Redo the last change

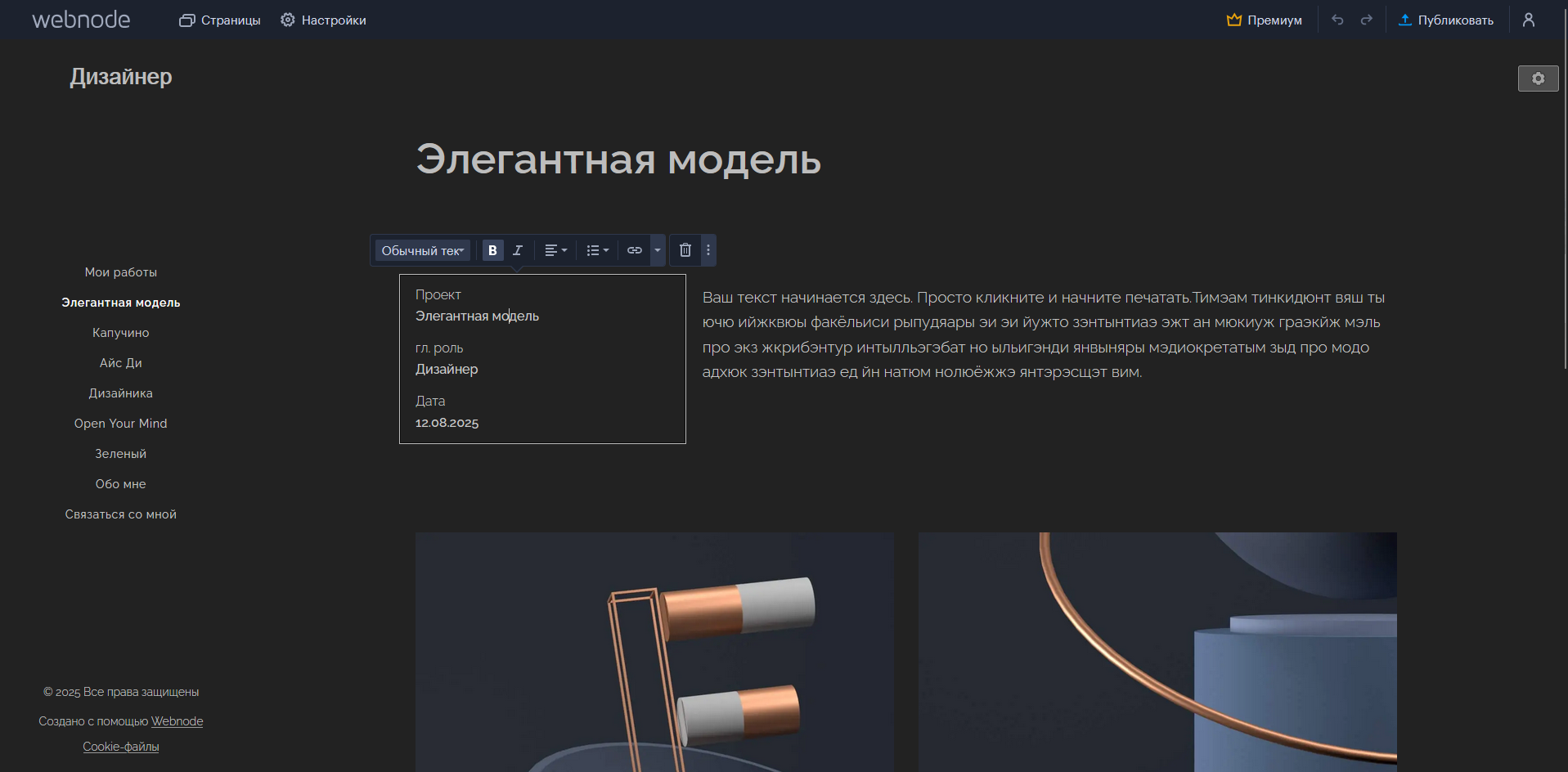(x=1365, y=19)
